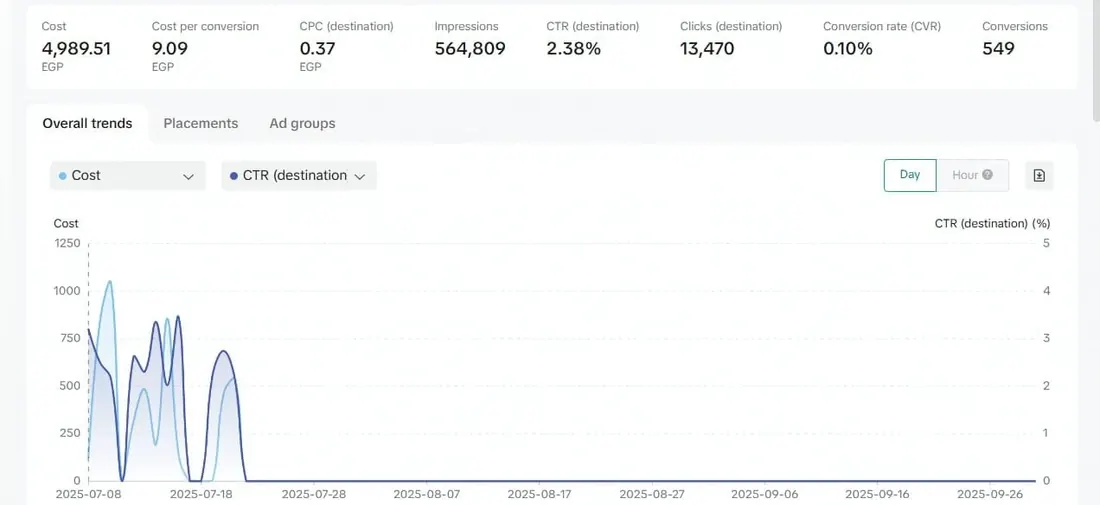The width and height of the screenshot is (1100, 505).
Task: Switch chart granularity to Hour
Action: pos(972,175)
